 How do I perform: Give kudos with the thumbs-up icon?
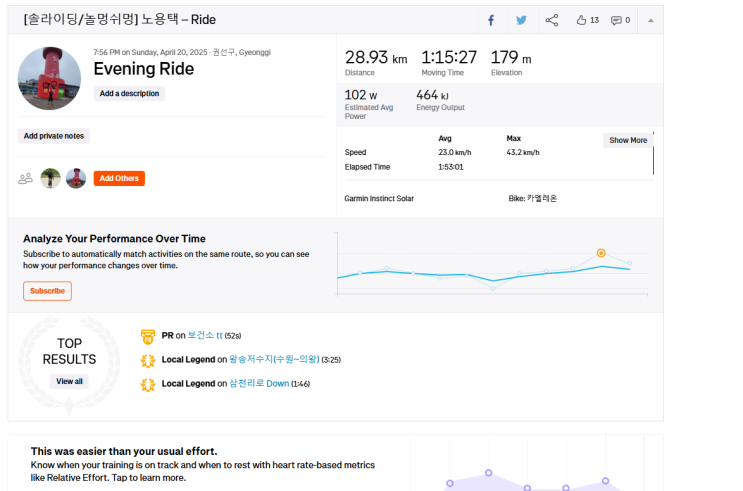point(581,20)
